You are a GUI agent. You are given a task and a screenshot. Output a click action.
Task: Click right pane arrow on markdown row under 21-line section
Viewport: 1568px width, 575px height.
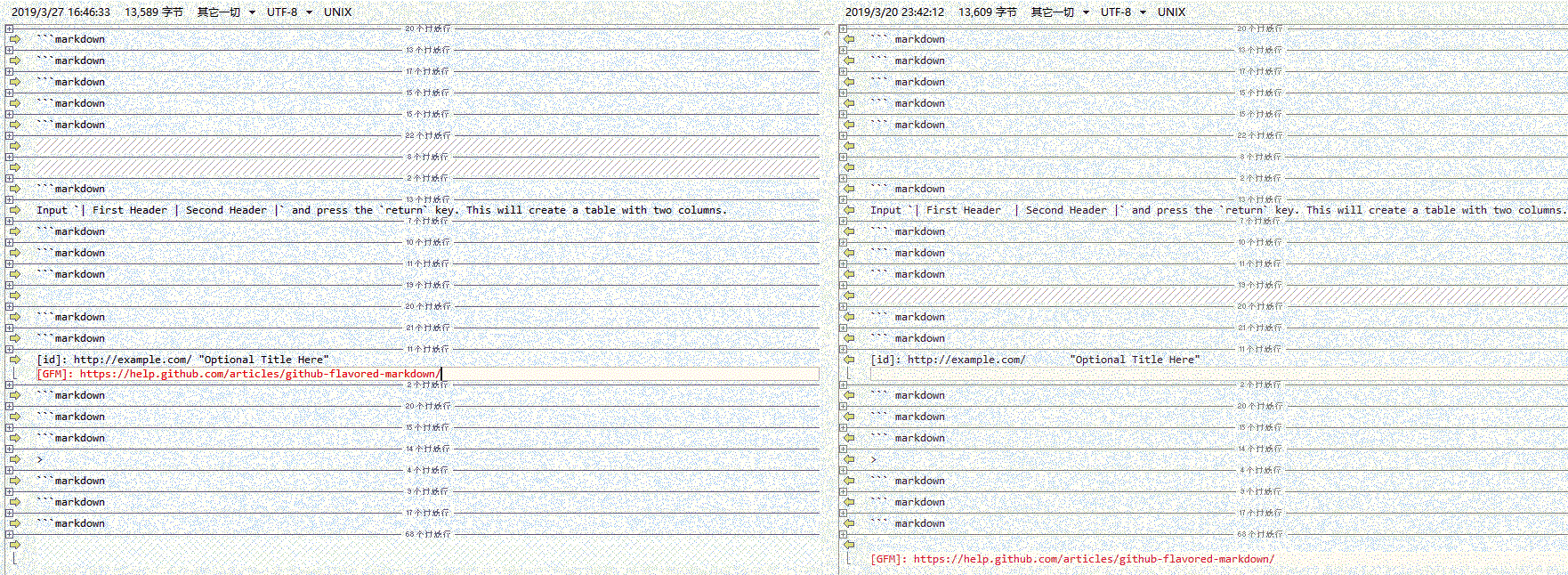click(x=849, y=338)
